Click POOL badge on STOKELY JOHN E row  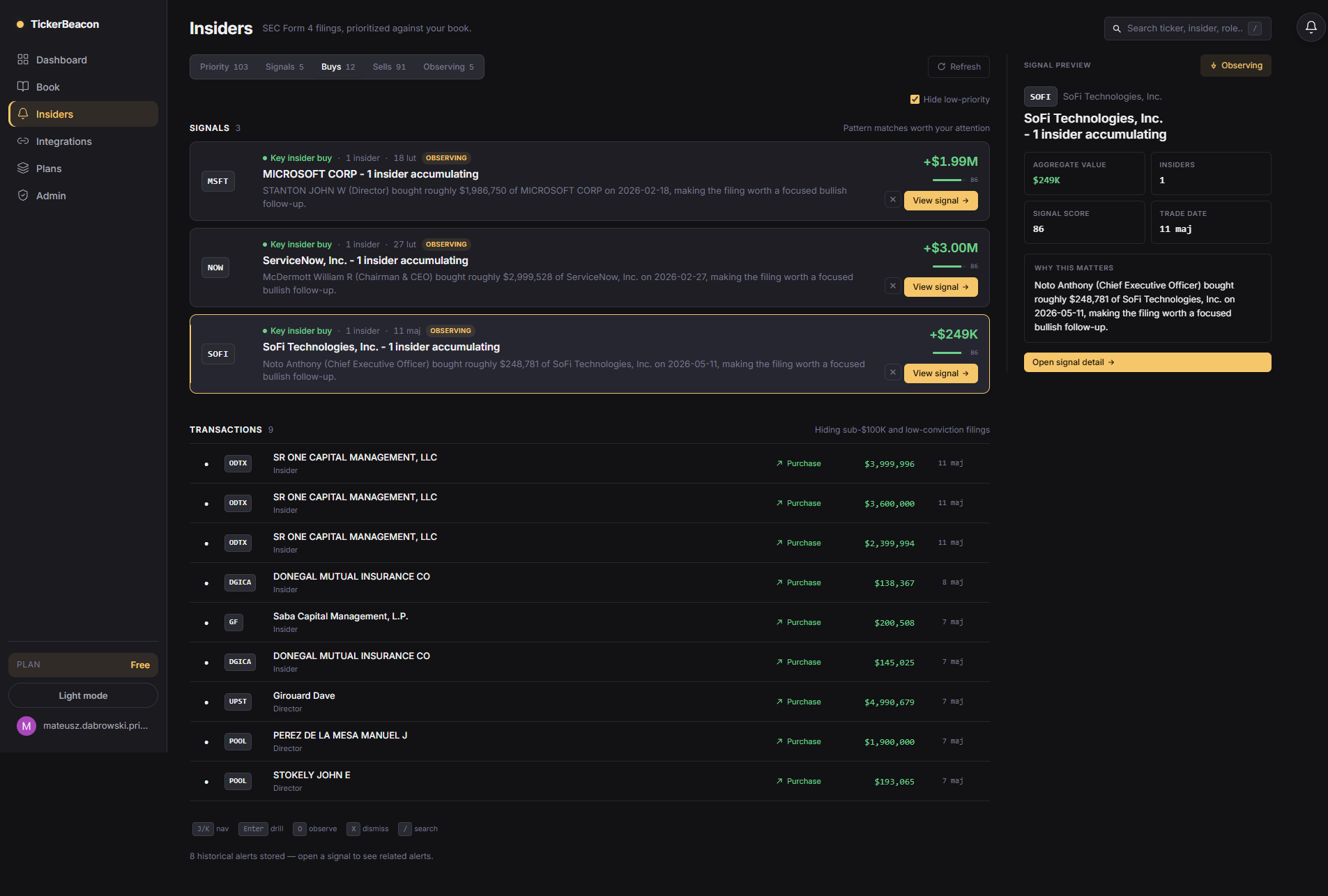tap(238, 781)
